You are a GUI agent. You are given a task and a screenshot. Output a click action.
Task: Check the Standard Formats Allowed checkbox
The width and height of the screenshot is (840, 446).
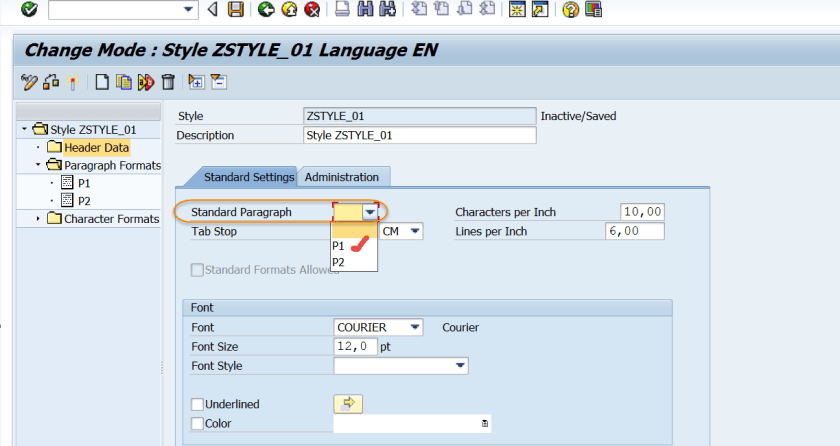(197, 270)
